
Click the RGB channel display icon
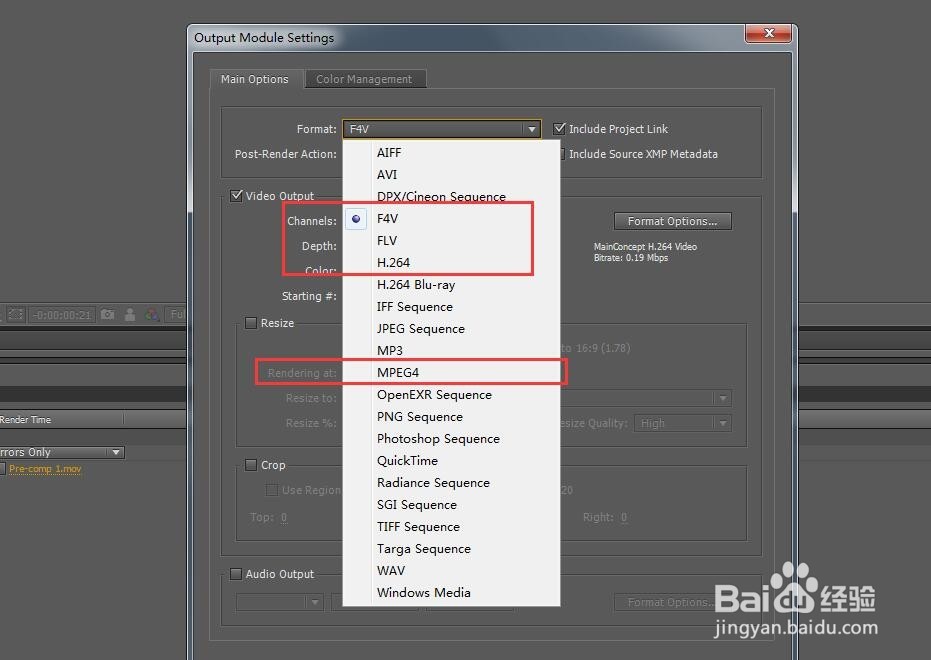tap(152, 314)
